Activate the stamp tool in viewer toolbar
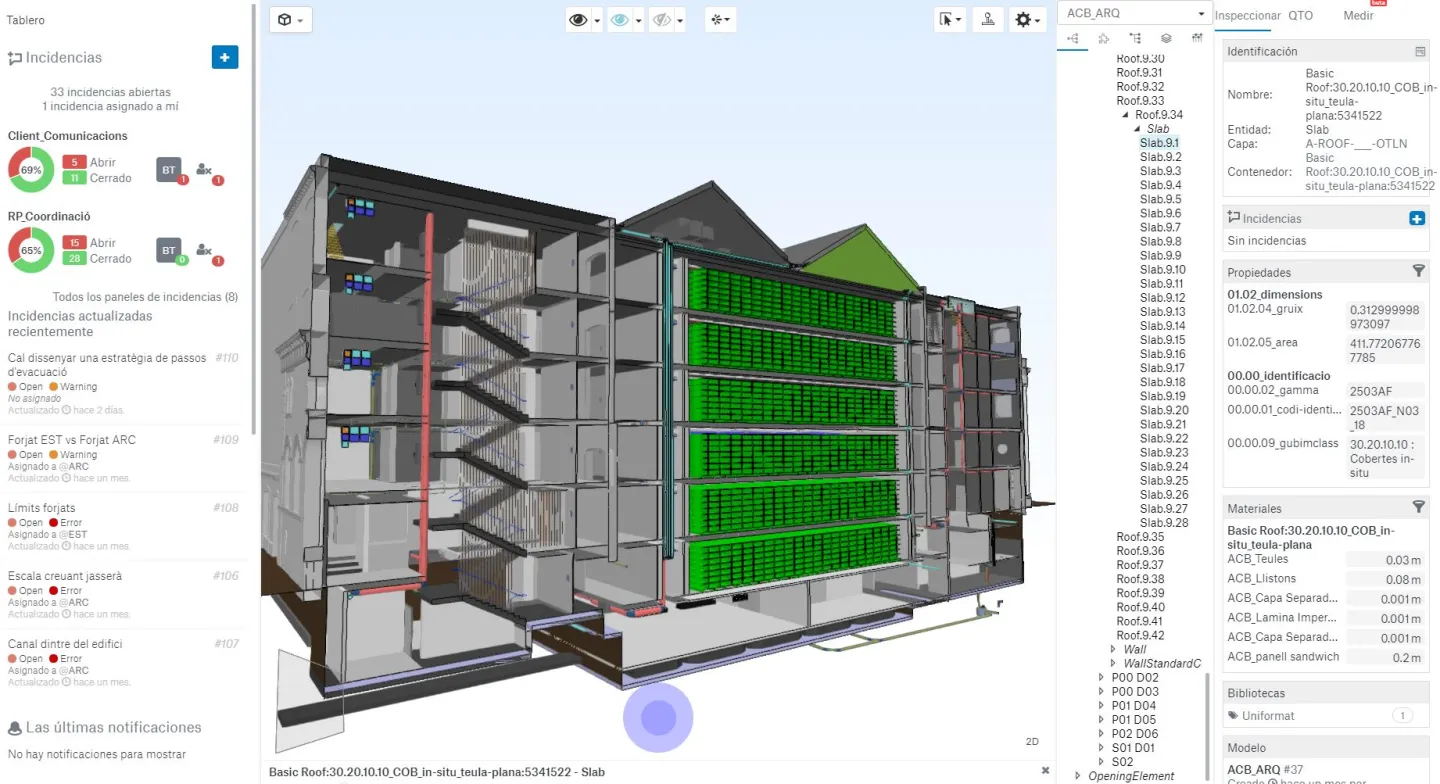Image resolution: width=1440 pixels, height=784 pixels. coord(988,20)
